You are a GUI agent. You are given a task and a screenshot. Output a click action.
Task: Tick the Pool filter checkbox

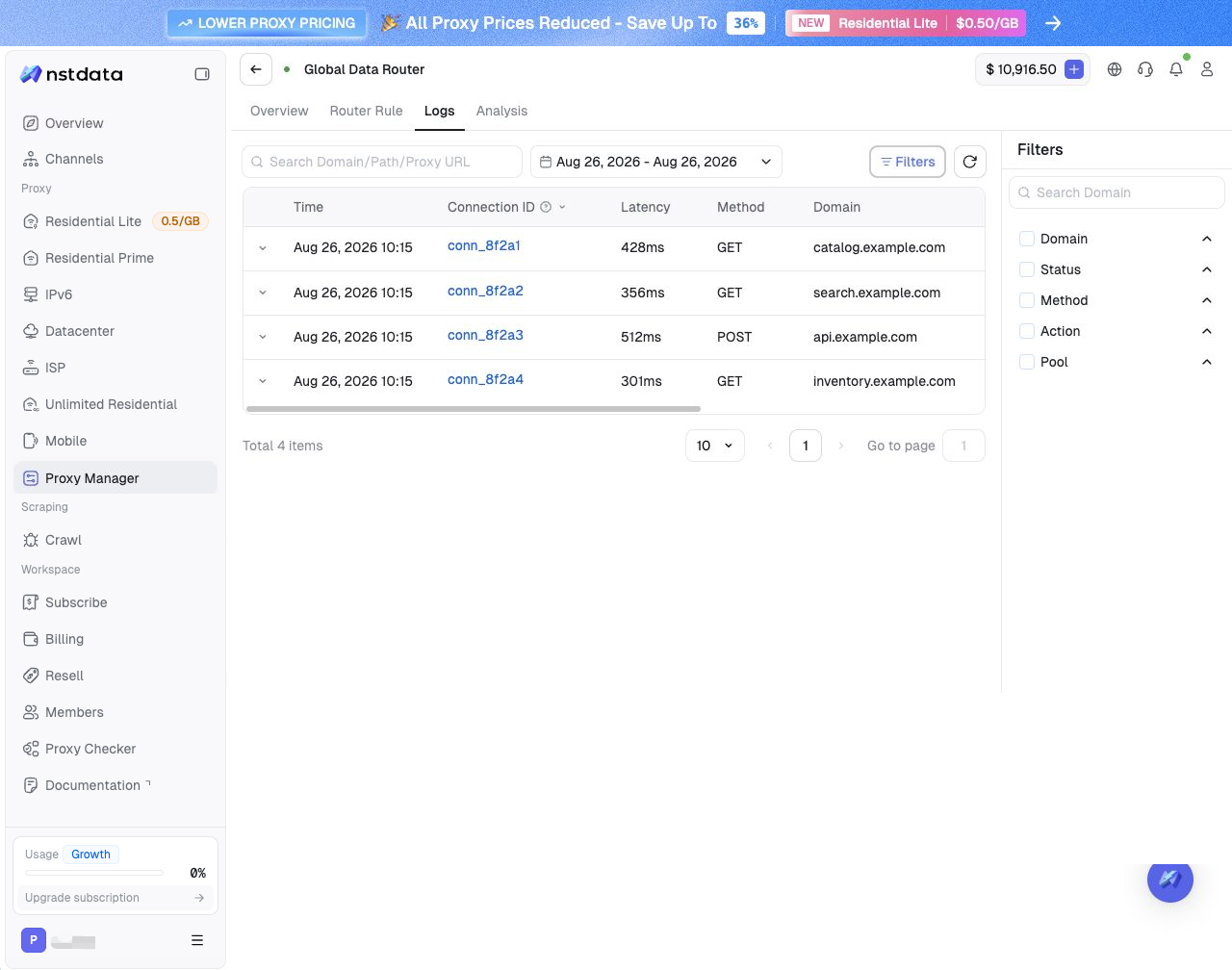click(x=1027, y=362)
